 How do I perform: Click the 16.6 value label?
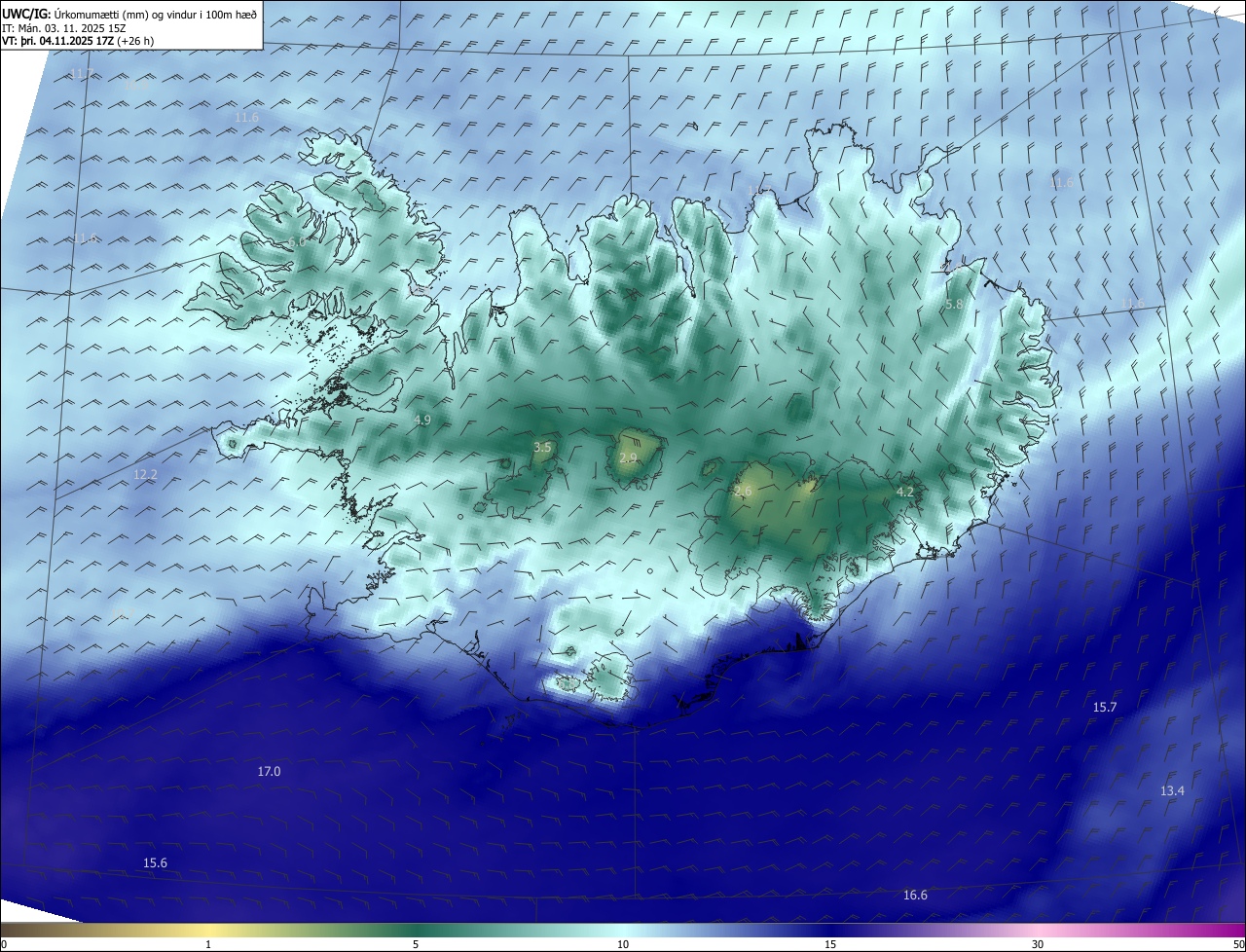915,896
